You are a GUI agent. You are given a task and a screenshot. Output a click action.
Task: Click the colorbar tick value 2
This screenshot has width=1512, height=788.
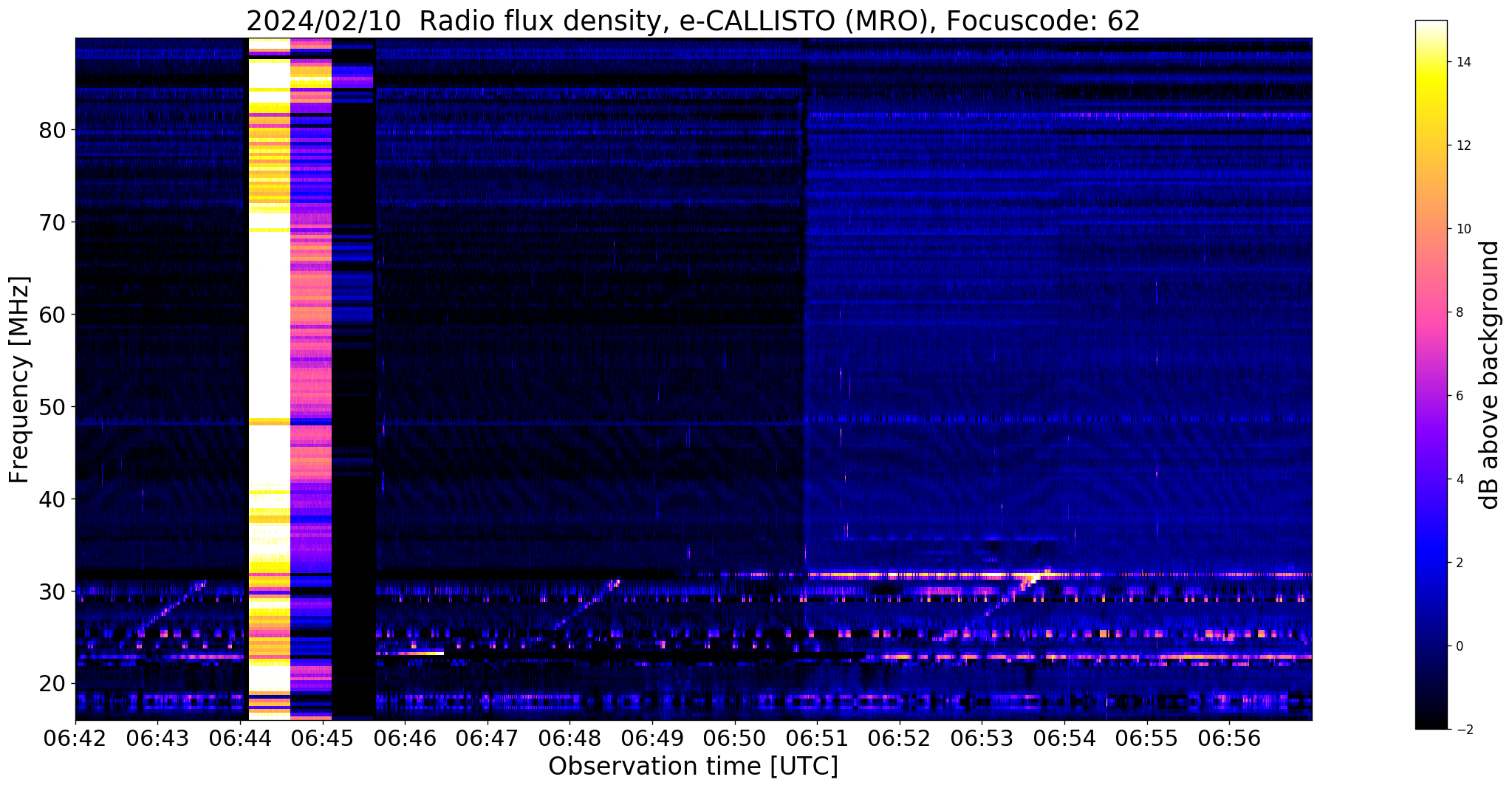[x=1459, y=563]
